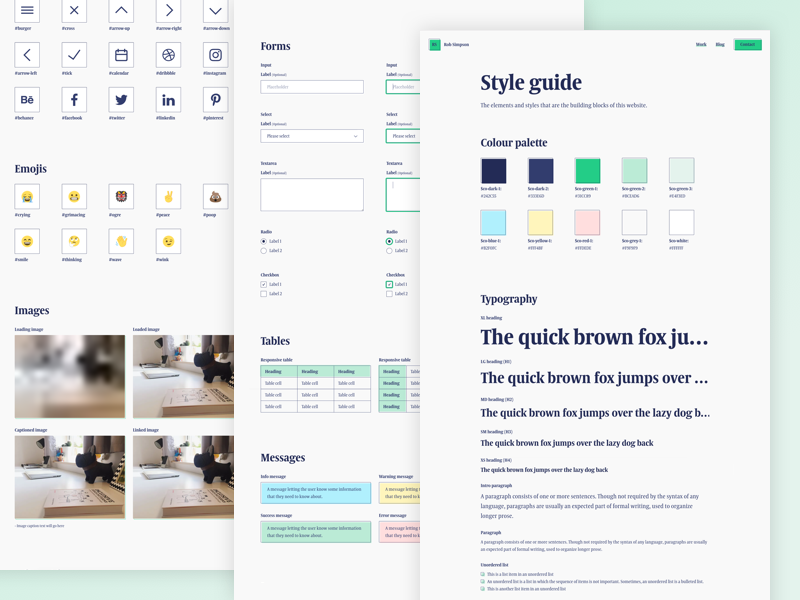Select the #calendar icon tile
Screen dimensions: 800x600
(x=121, y=55)
